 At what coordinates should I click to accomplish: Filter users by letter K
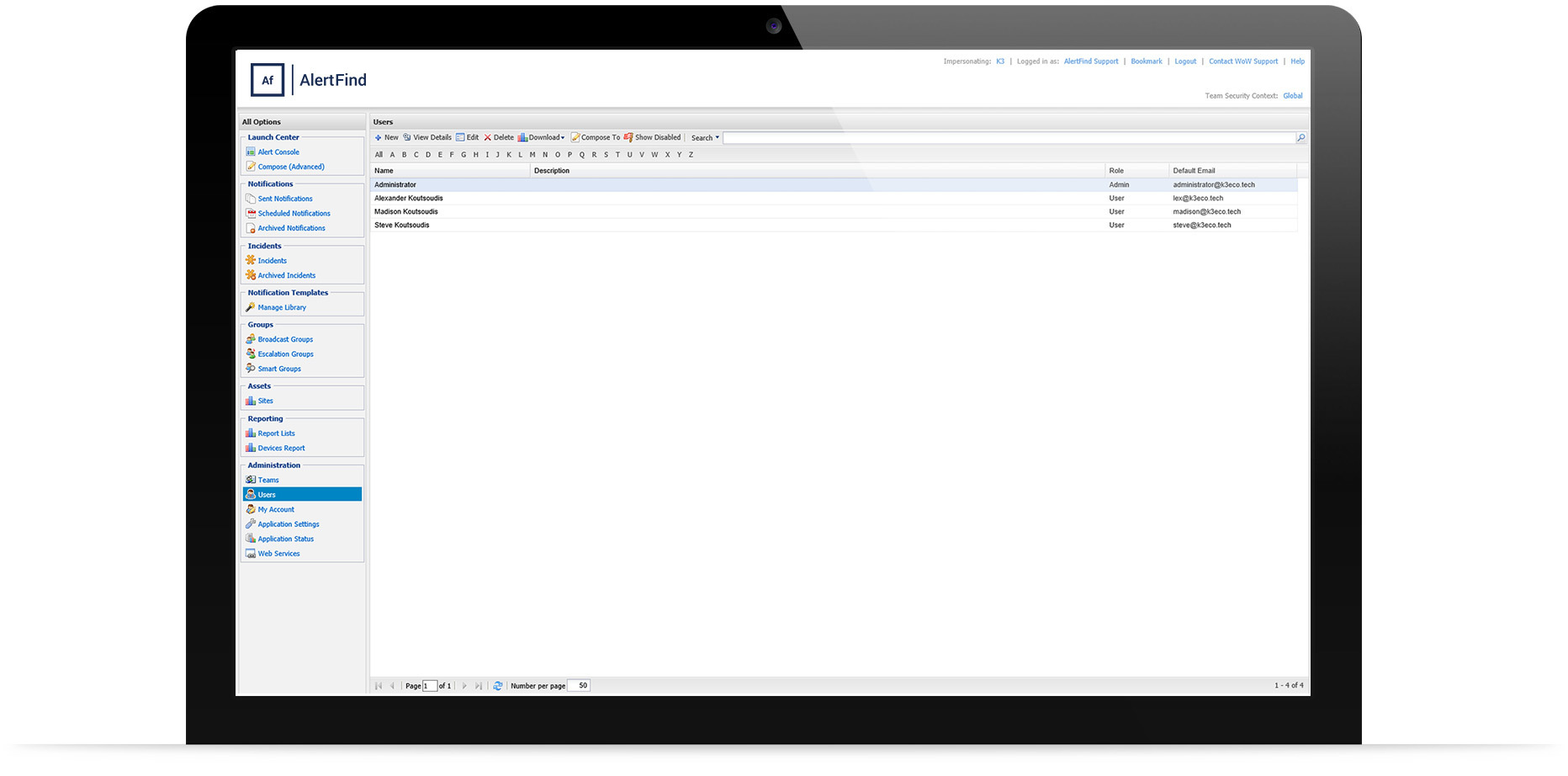[509, 155]
